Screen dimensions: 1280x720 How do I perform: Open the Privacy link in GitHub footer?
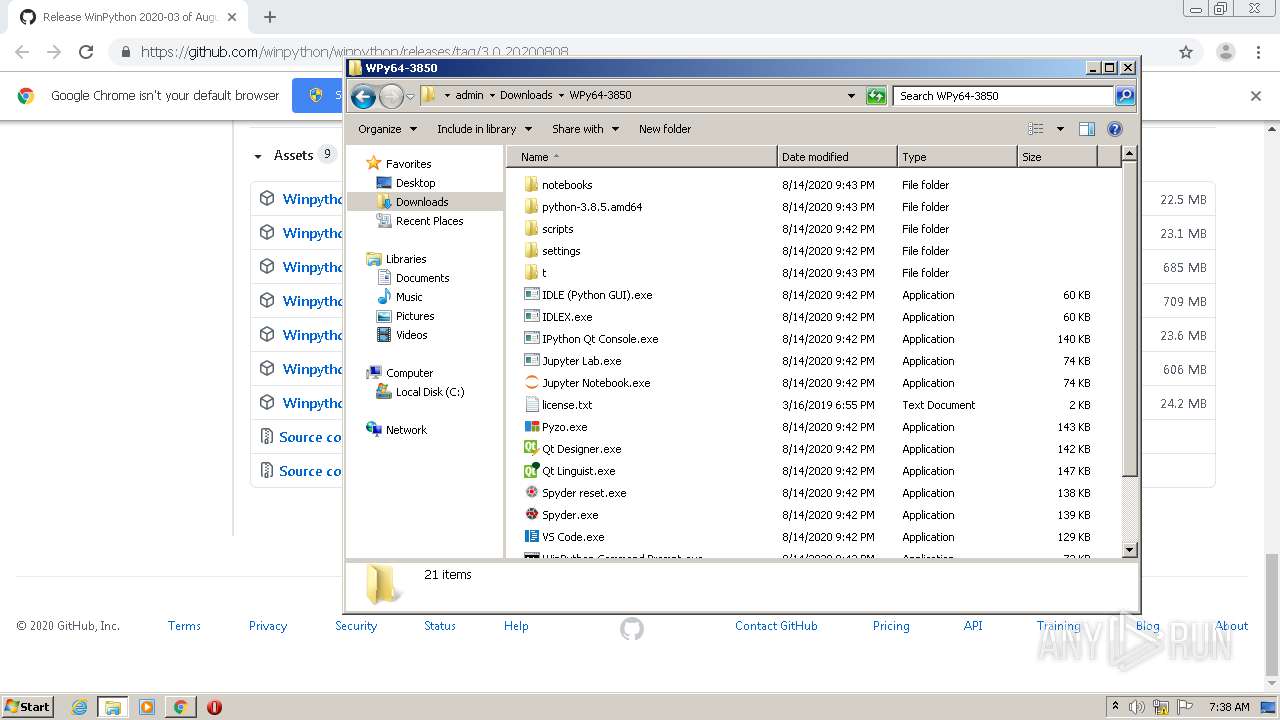pyautogui.click(x=268, y=626)
